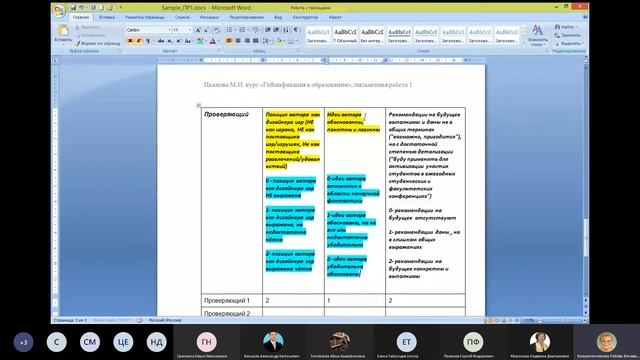This screenshot has width=640, height=360.
Task: Toggle strikethrough abc formatting
Action: tap(161, 41)
